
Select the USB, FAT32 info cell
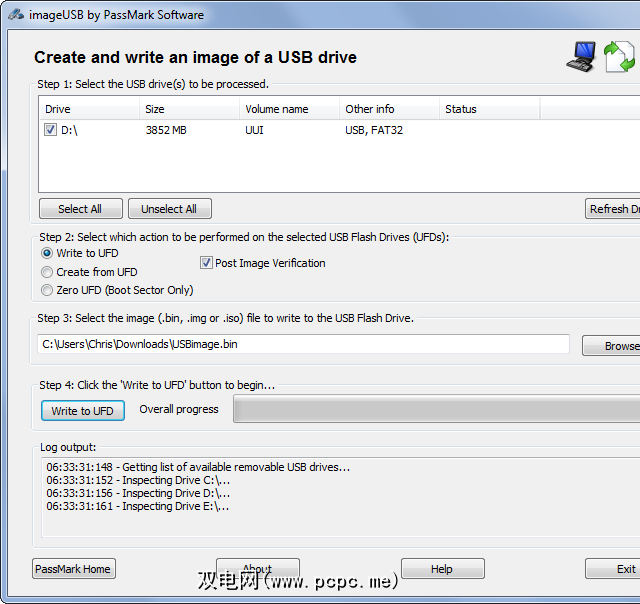point(374,130)
